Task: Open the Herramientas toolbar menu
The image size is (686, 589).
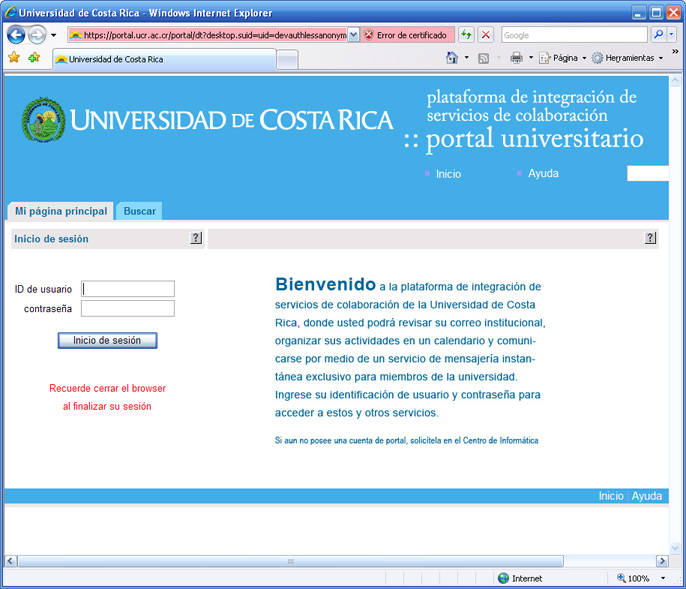Action: tap(627, 58)
